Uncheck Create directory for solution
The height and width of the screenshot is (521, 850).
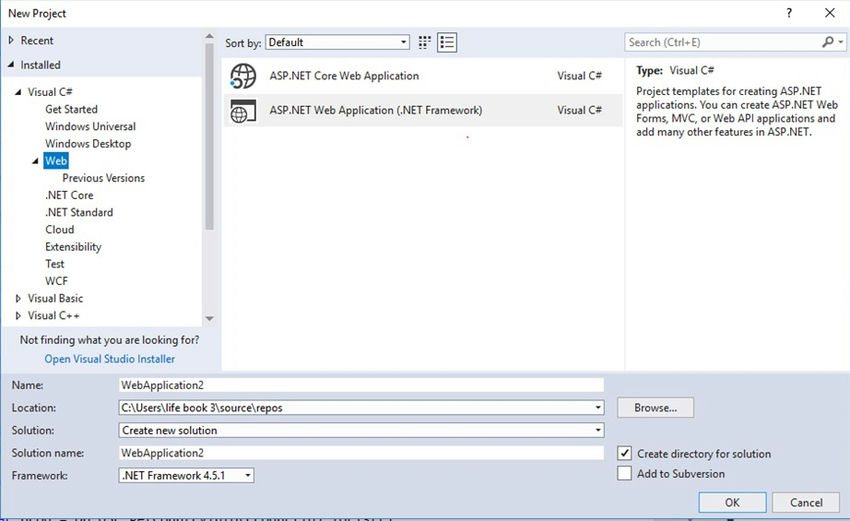pyautogui.click(x=624, y=453)
